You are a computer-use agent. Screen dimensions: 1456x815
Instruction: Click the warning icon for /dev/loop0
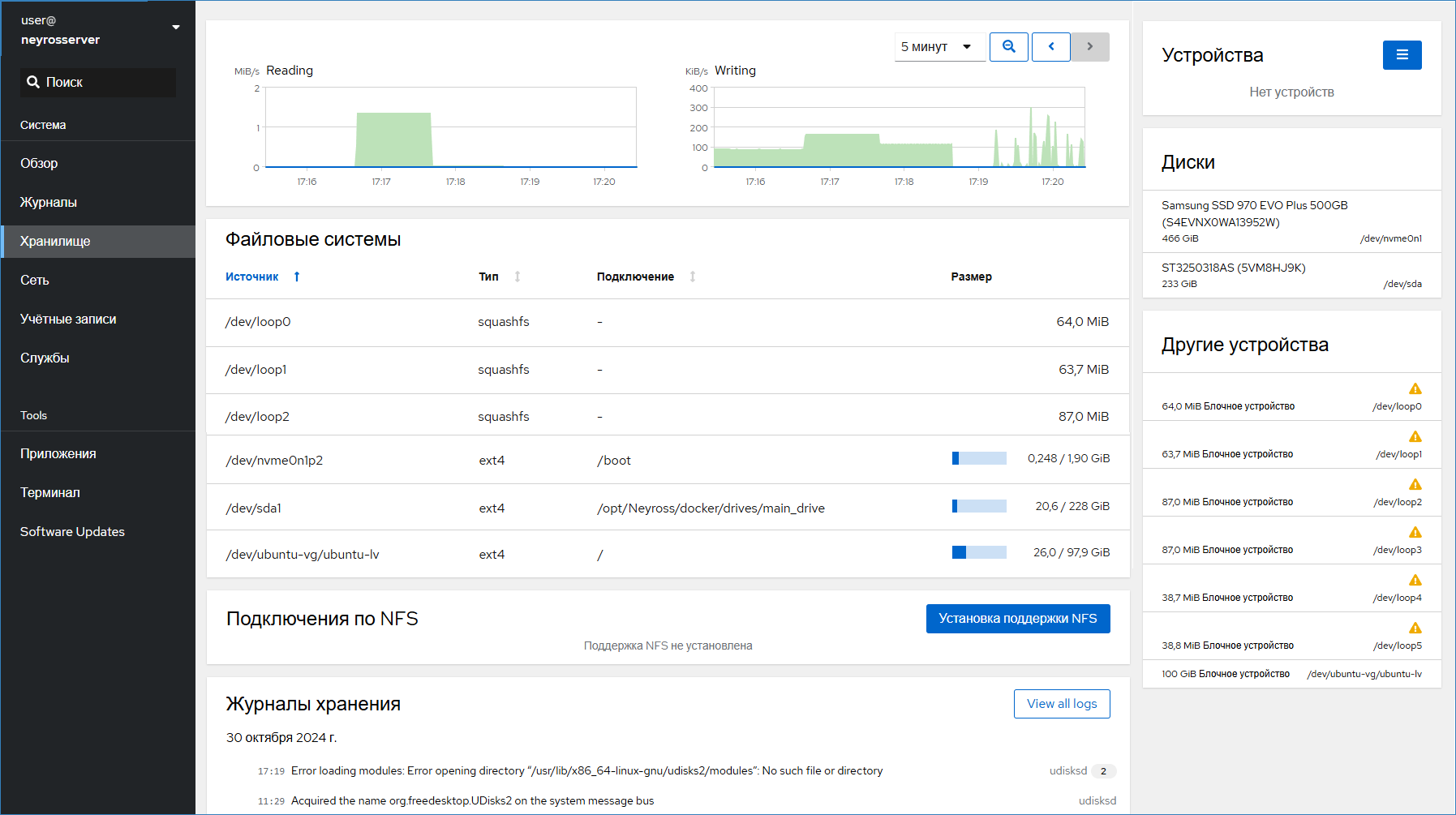point(1415,389)
